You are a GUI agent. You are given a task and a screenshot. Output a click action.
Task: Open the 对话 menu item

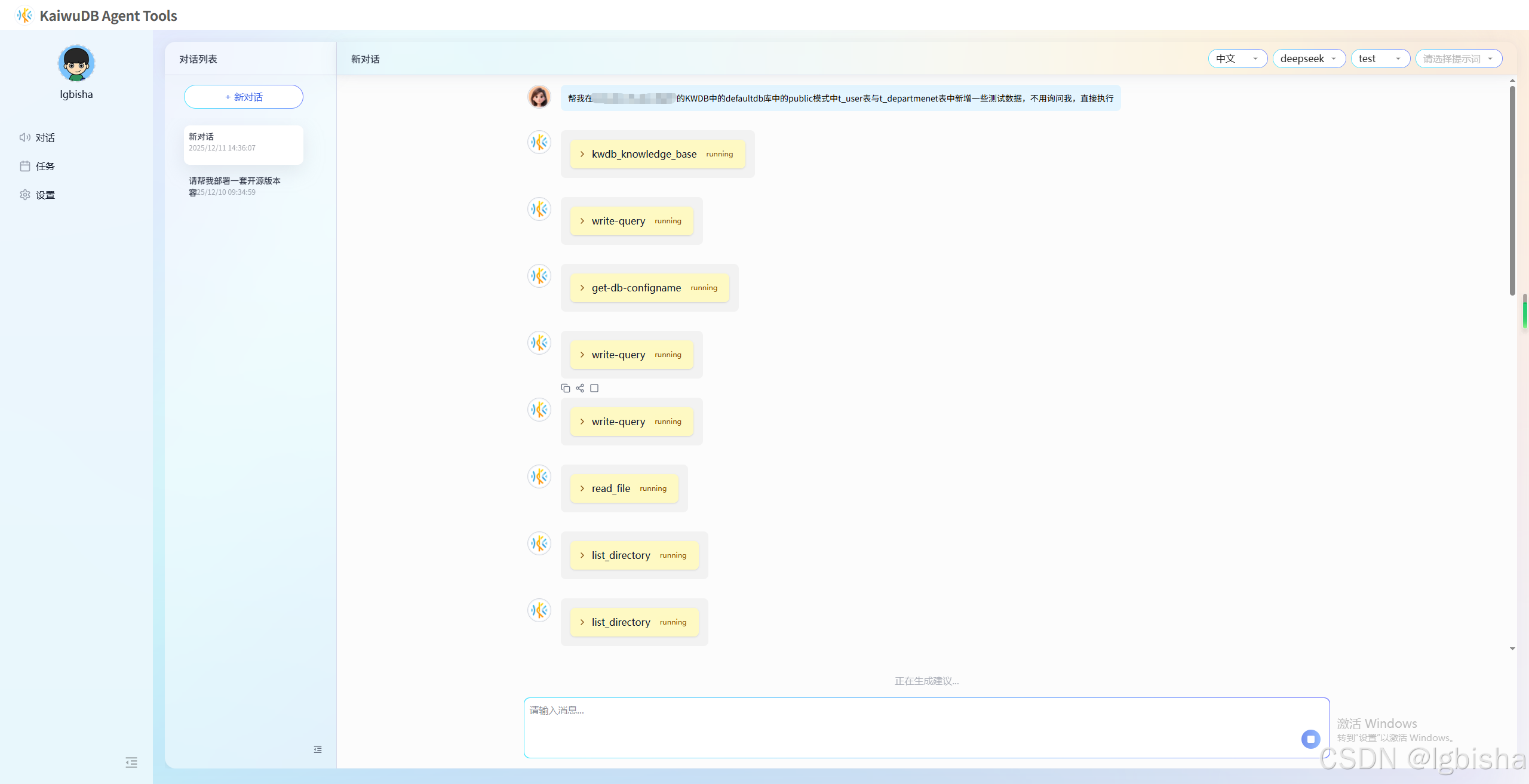point(45,137)
